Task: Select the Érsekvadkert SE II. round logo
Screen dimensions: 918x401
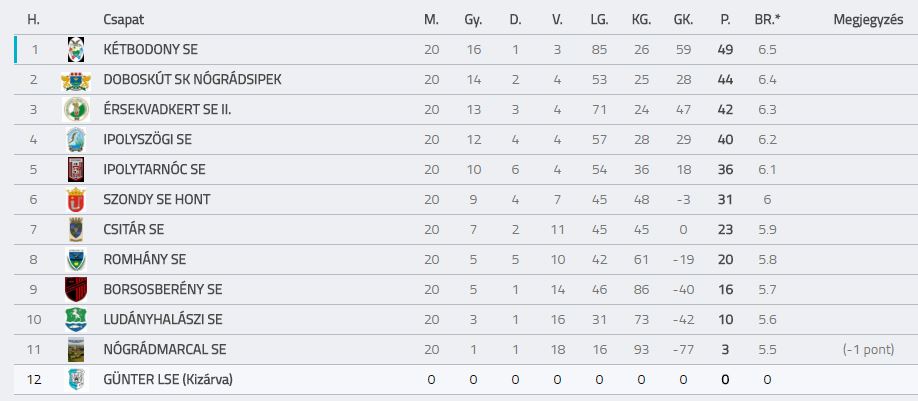Action: [x=76, y=109]
